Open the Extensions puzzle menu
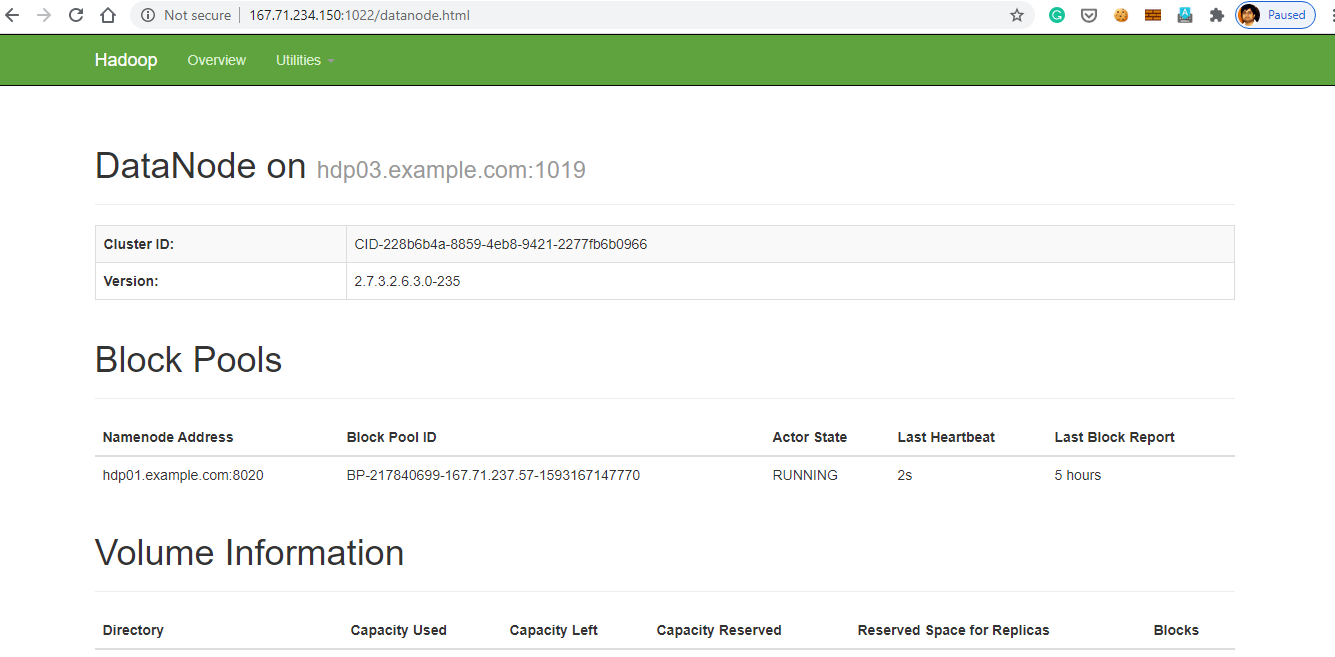This screenshot has width=1335, height=657. 1217,15
